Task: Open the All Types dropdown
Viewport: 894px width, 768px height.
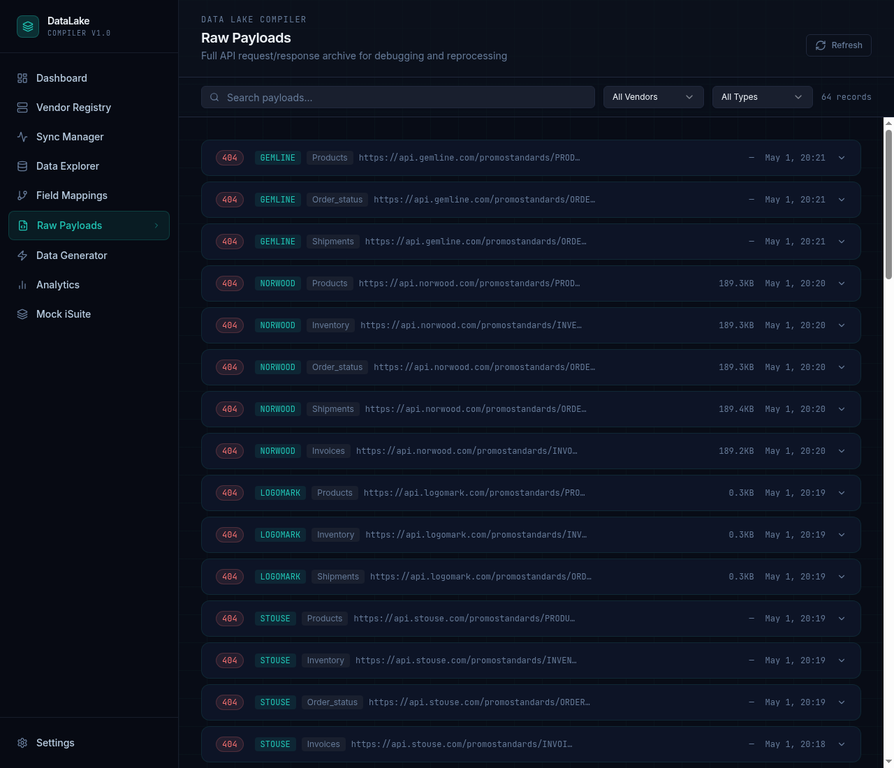Action: coord(762,97)
